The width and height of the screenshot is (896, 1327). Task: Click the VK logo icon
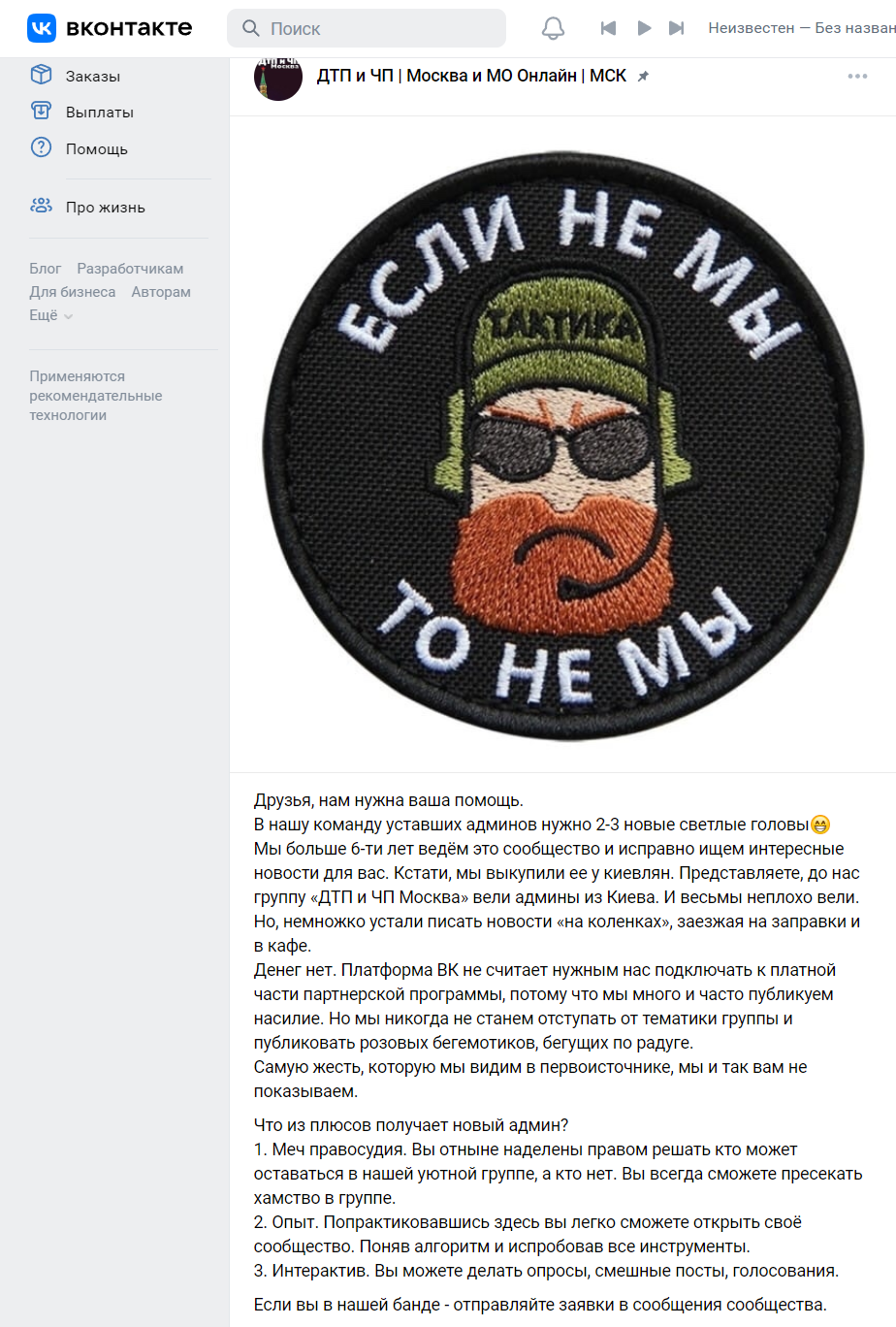pos(42,28)
